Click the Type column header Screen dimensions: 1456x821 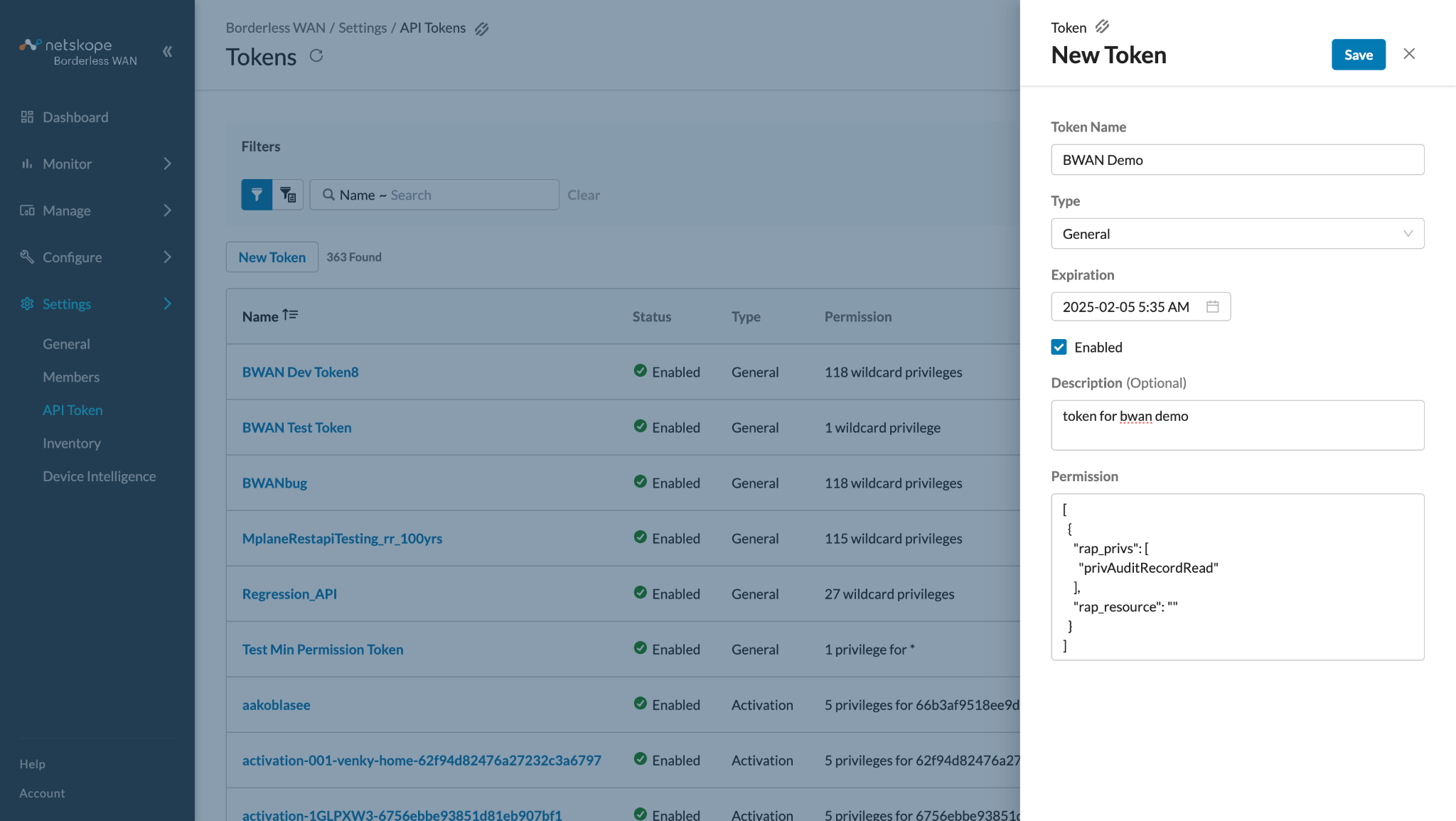[746, 316]
